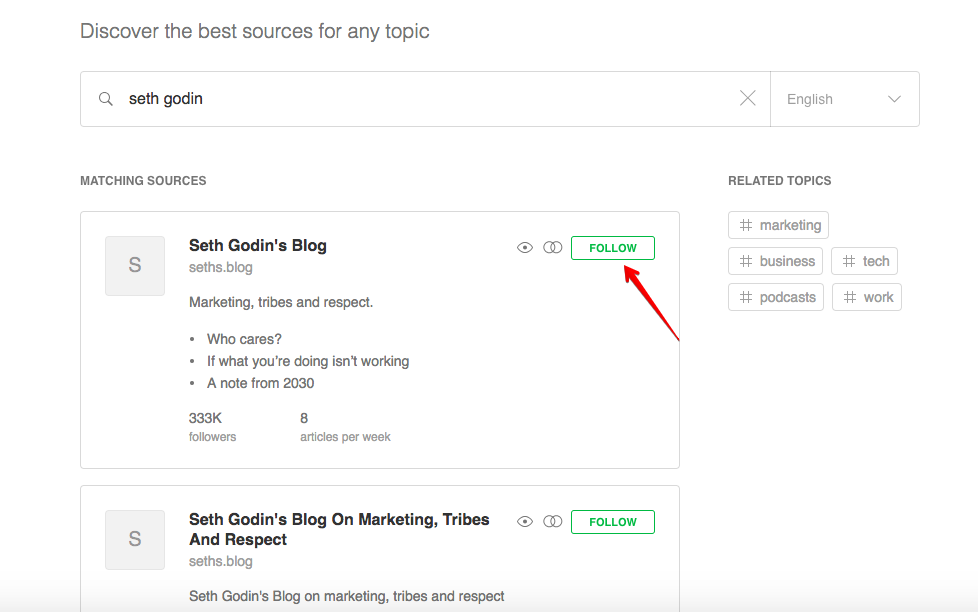Image resolution: width=978 pixels, height=612 pixels.
Task: Click the '8 articles per week' stat
Action: pyautogui.click(x=345, y=427)
